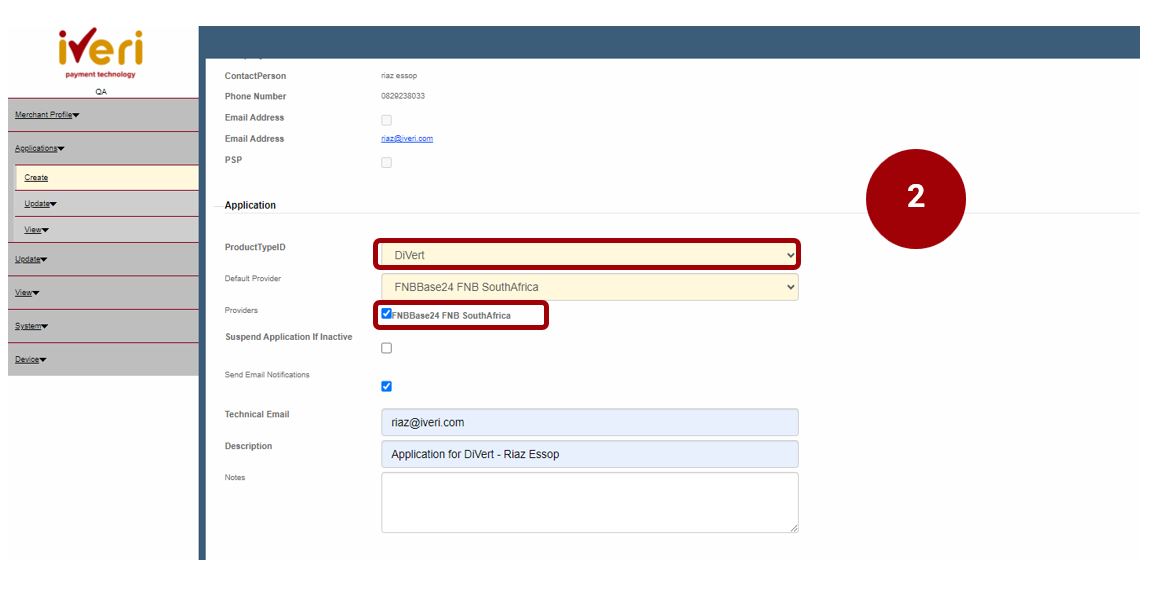Screen dimensions: 1153x611
Task: Expand the View submenu under Applications
Action: [36, 230]
